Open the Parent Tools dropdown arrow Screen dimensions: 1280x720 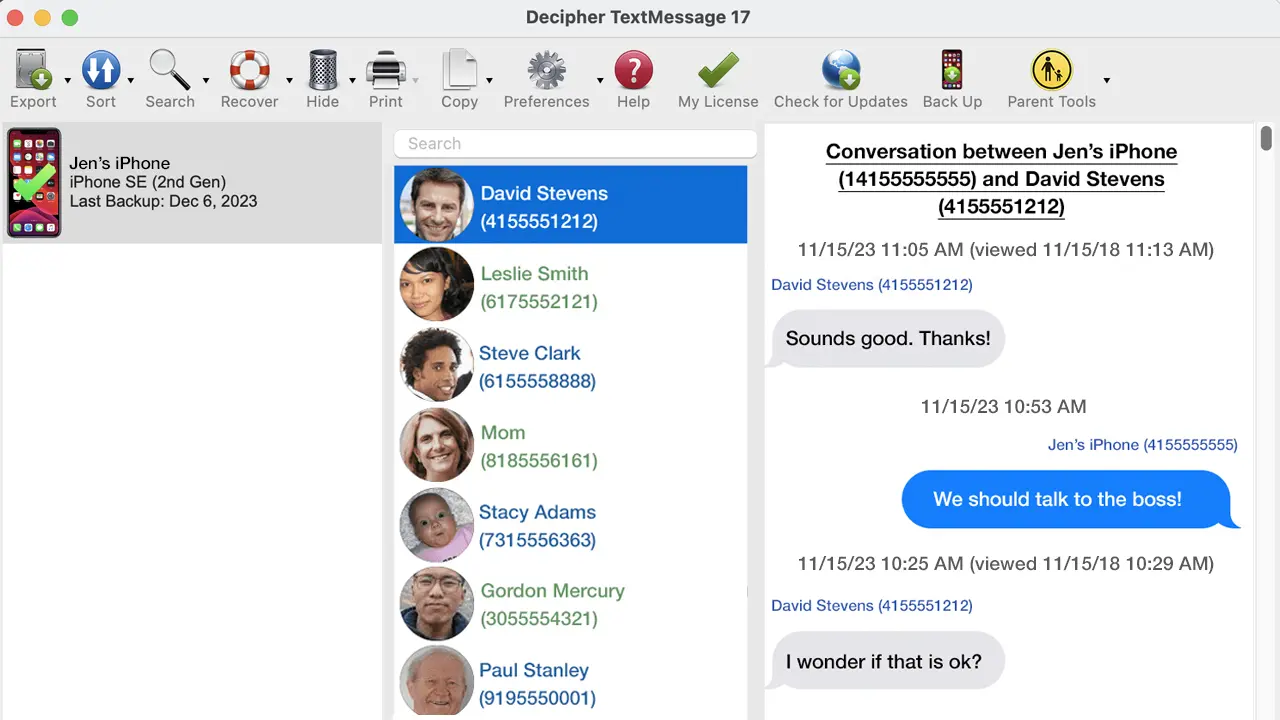coord(1106,81)
